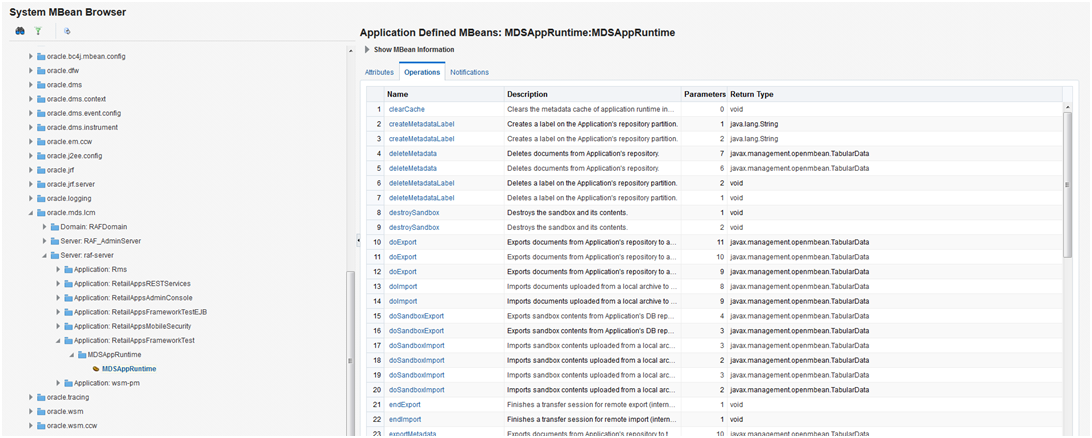1092x438 pixels.
Task: Select the MDSAppRuntime bean leaf label
Action: tap(129, 369)
